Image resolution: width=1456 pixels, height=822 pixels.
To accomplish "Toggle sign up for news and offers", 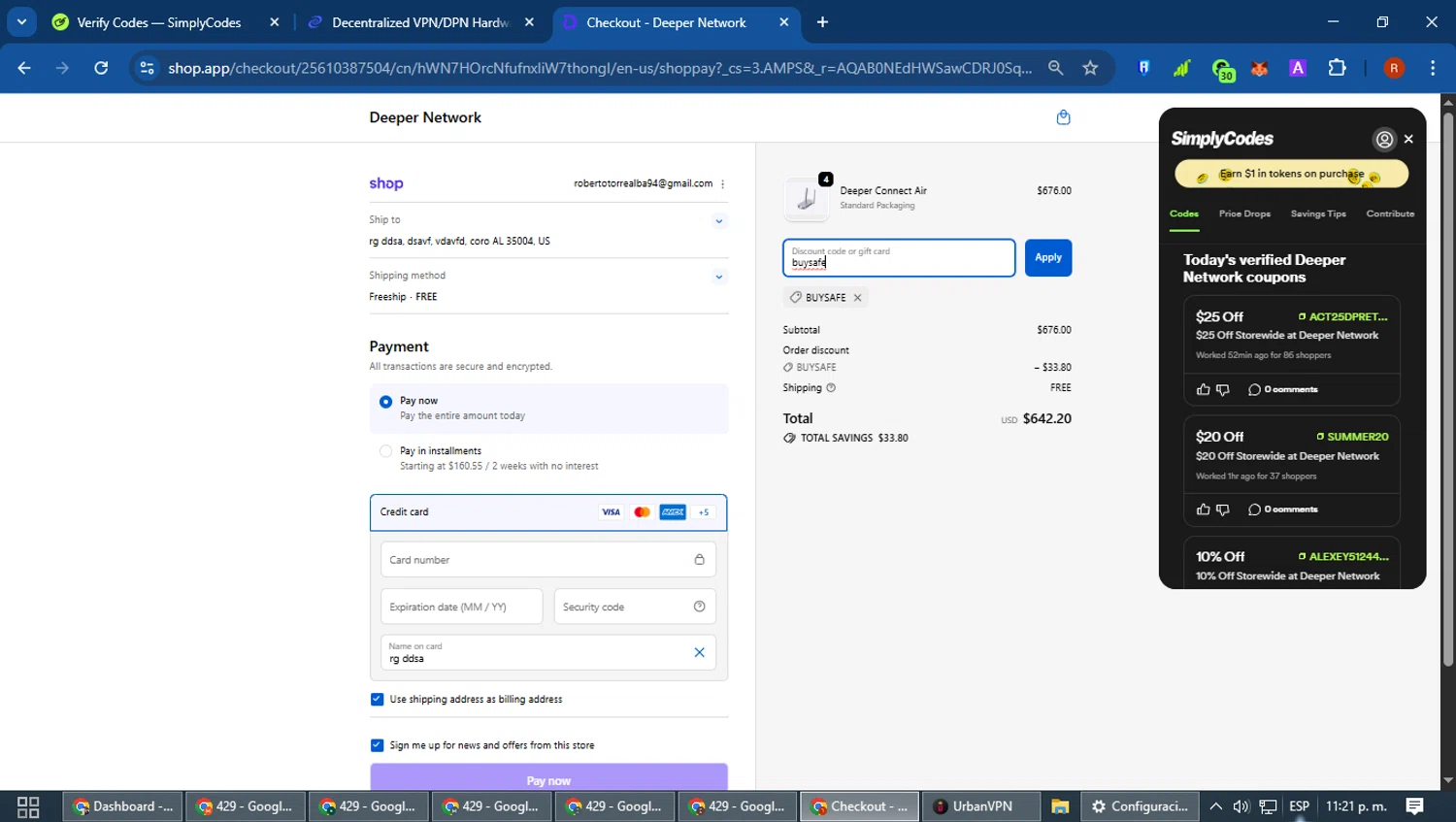I will [378, 745].
